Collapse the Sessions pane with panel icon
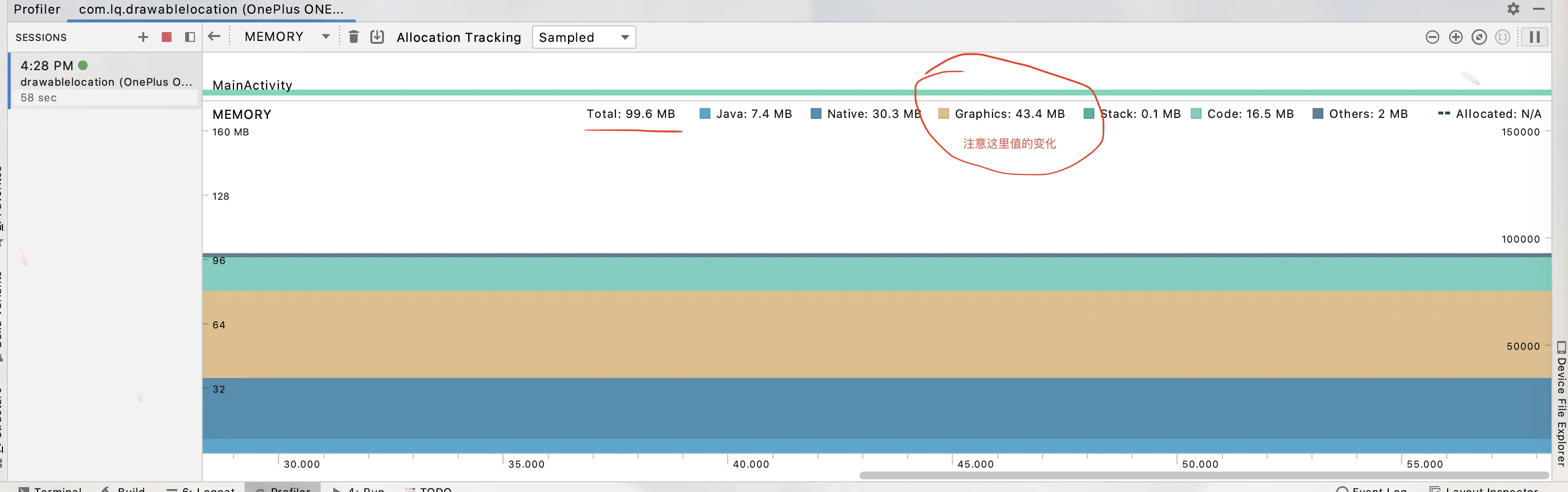Viewport: 1568px width, 492px height. pos(190,37)
